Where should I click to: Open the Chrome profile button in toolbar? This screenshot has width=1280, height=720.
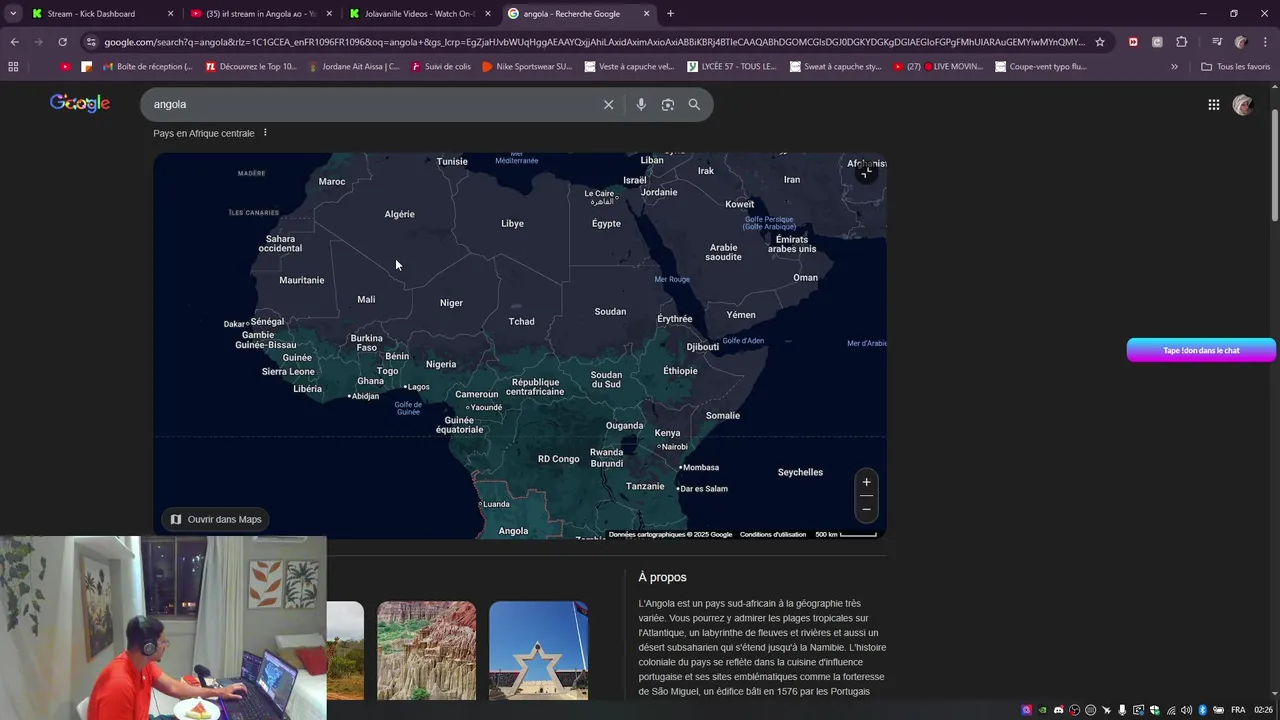[x=1241, y=42]
